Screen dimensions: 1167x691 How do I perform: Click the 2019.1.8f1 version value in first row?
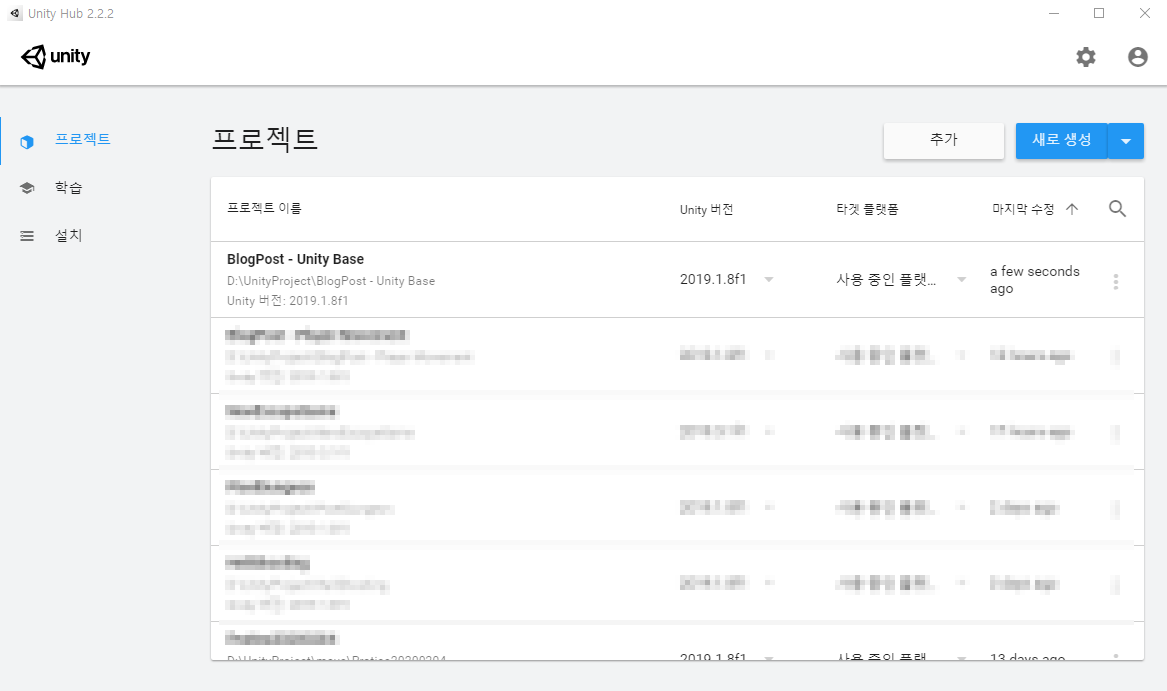coord(712,279)
